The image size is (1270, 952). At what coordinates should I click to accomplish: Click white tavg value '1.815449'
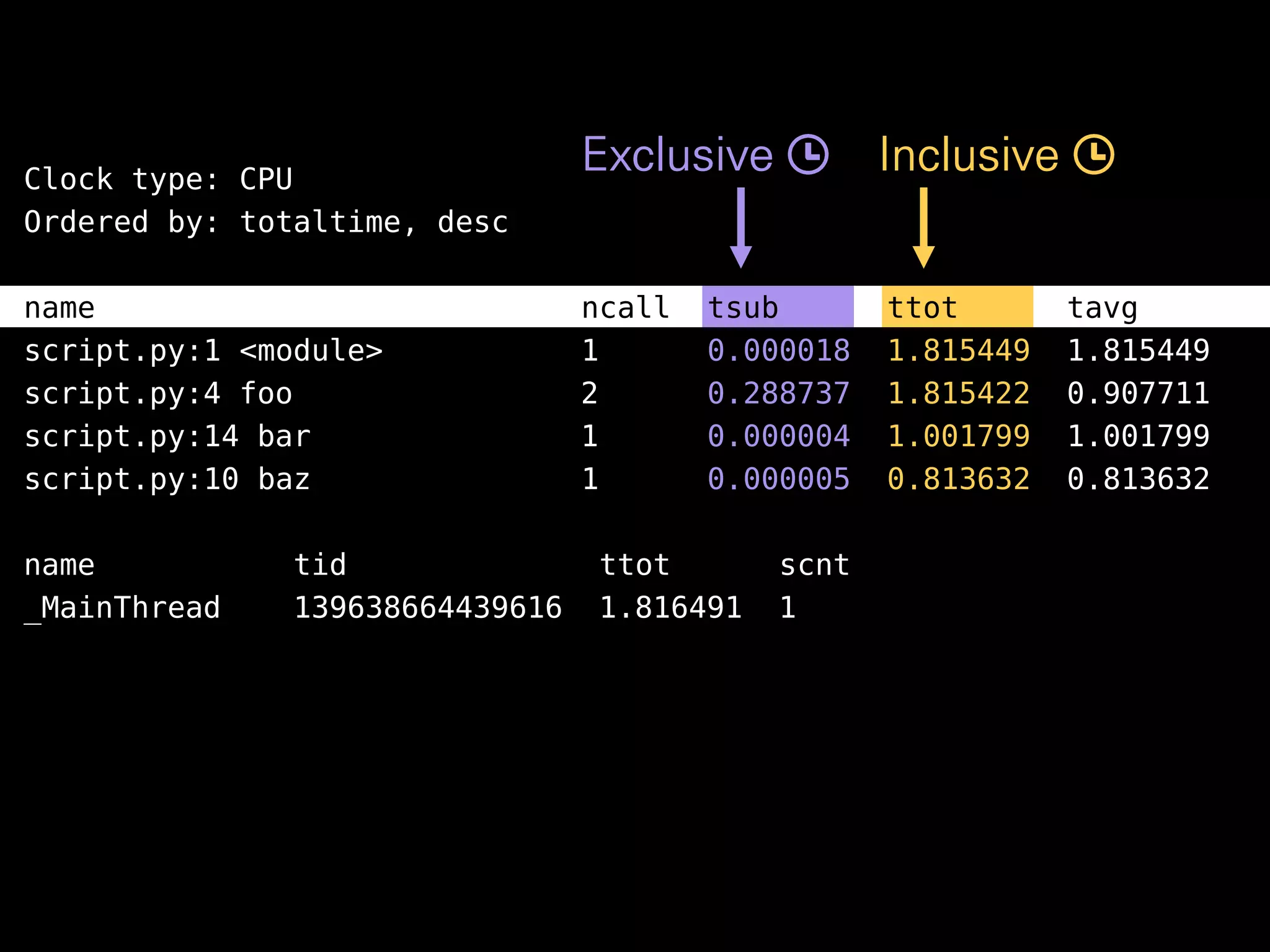pos(1139,351)
